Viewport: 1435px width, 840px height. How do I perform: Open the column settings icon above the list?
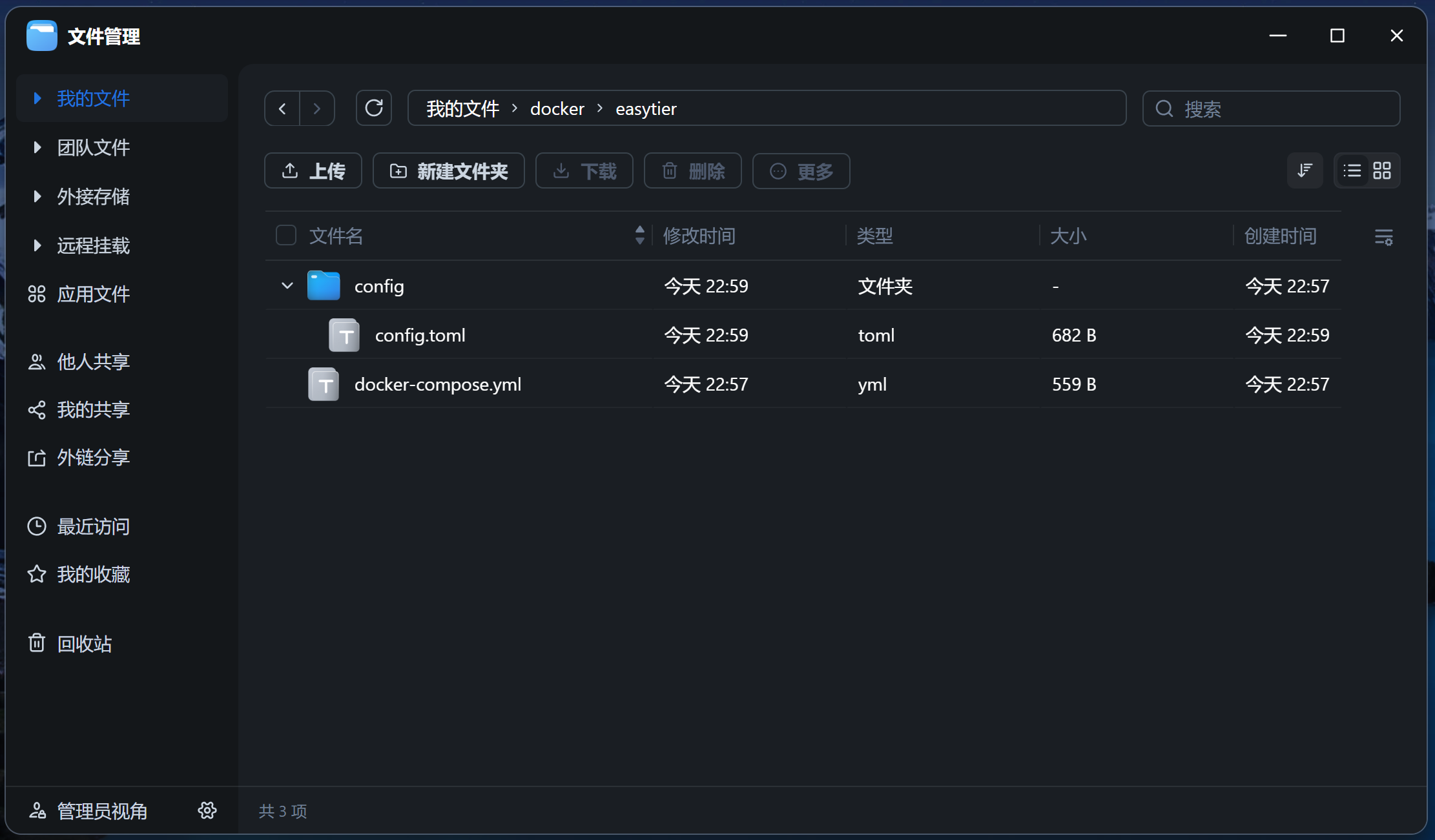tap(1384, 236)
